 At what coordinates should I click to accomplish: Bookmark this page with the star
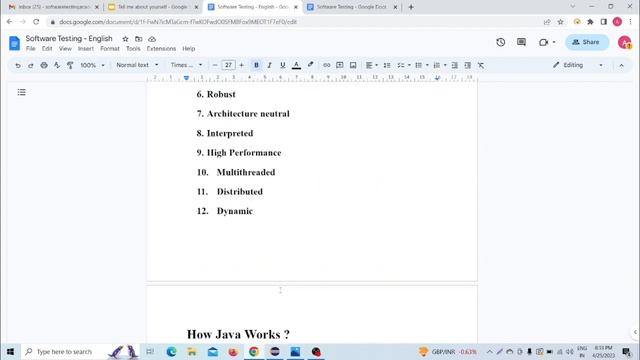tap(560, 22)
